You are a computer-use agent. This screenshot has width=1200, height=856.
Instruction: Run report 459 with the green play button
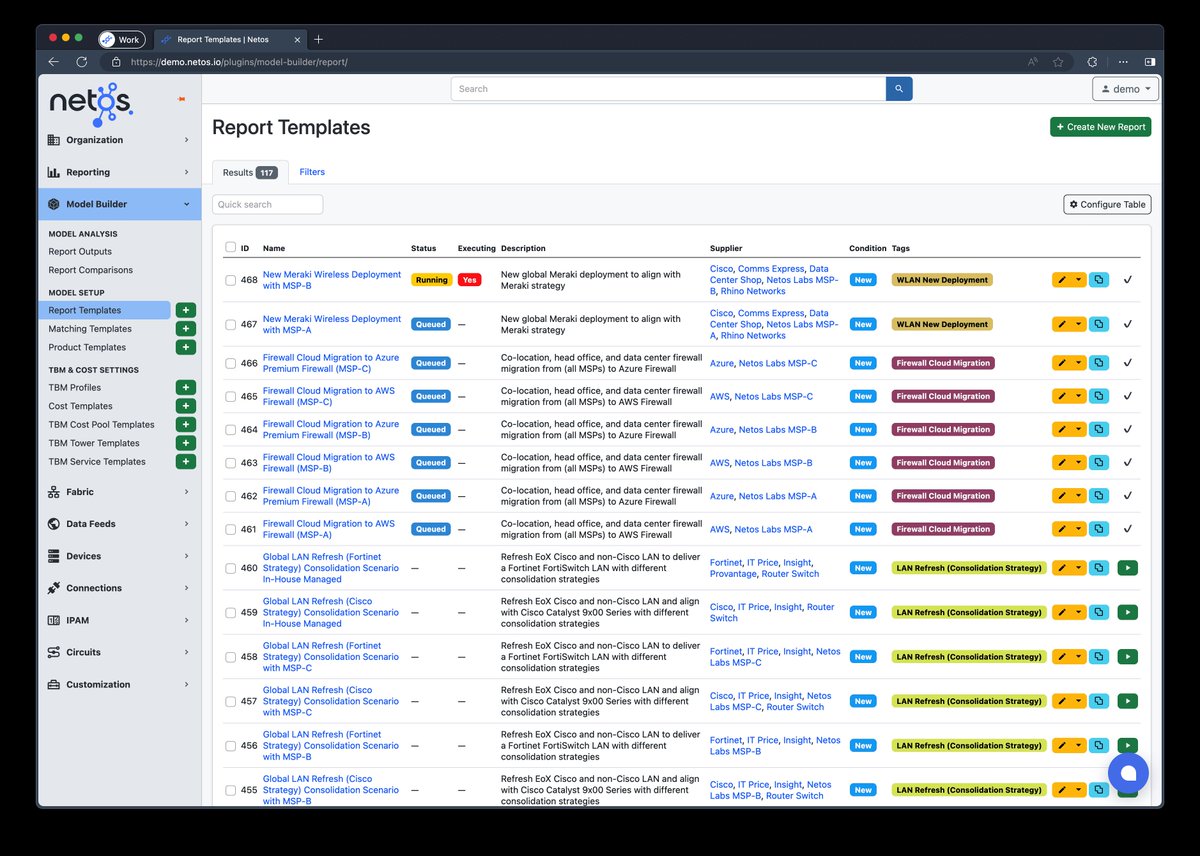(x=1128, y=612)
